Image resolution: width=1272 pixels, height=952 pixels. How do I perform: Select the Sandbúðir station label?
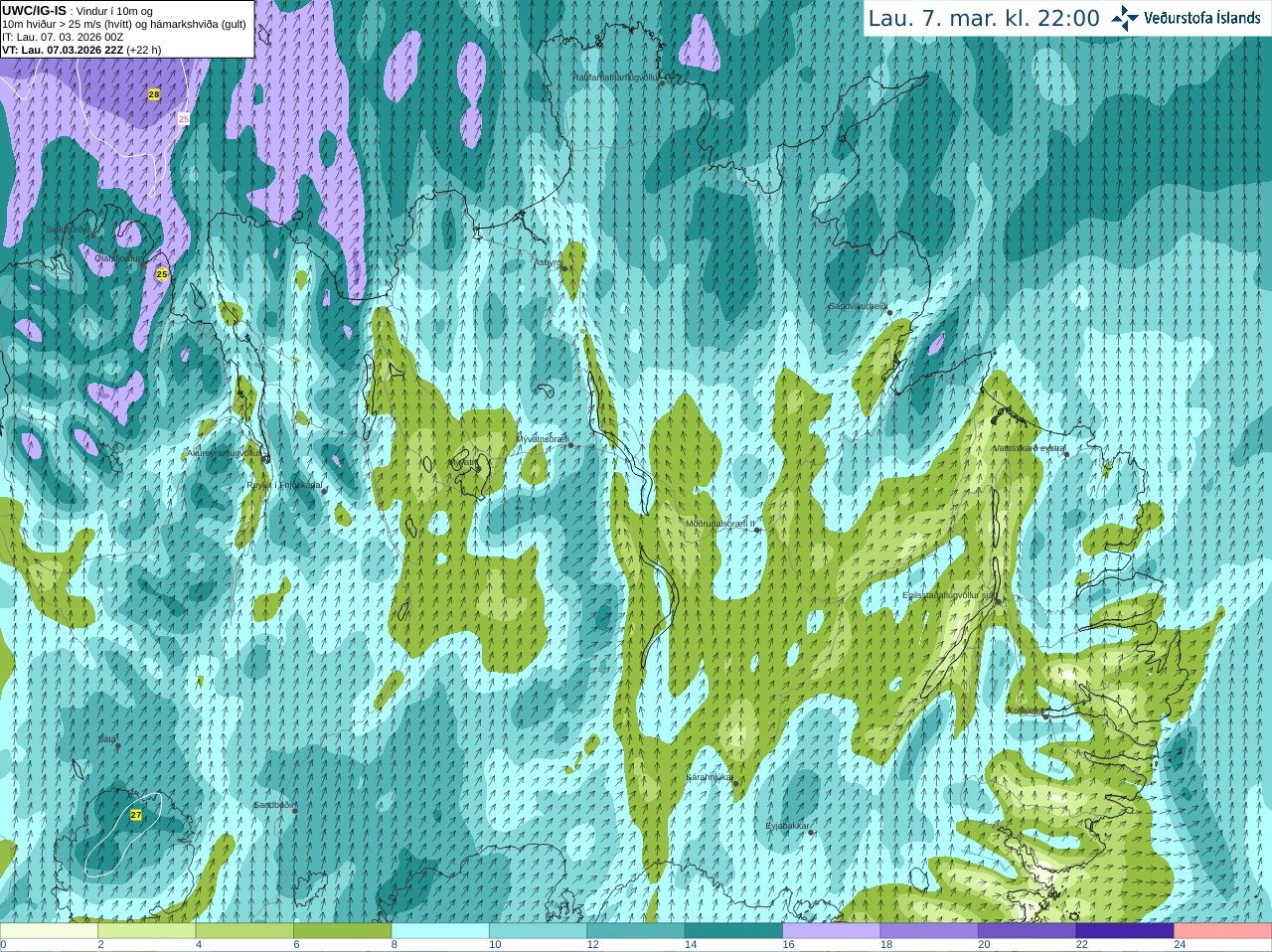tap(273, 805)
